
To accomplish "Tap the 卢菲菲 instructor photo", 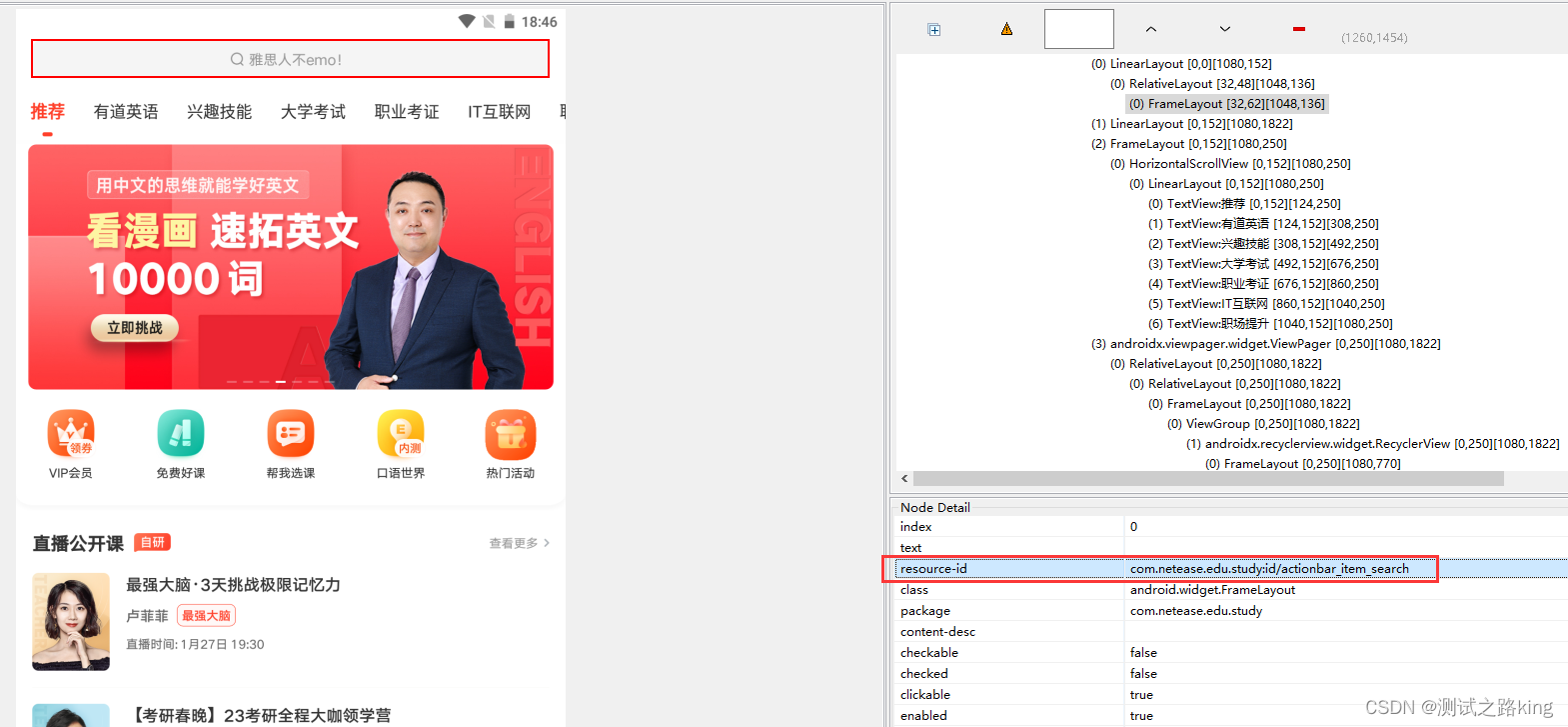I will (71, 621).
